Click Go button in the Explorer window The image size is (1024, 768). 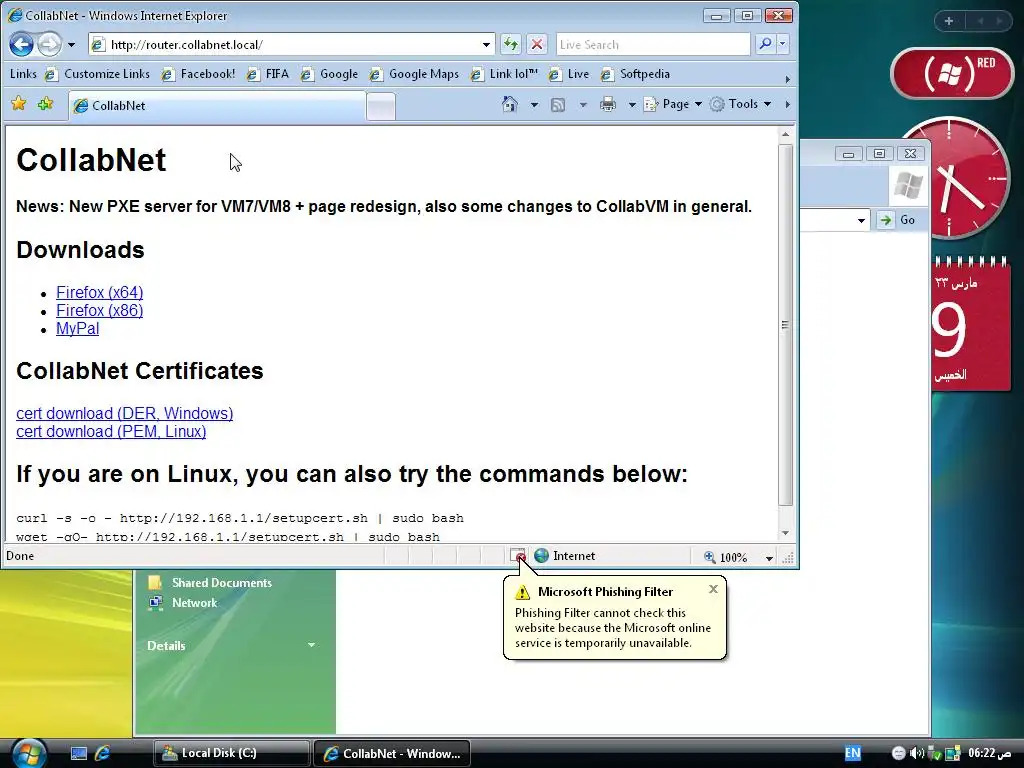[x=898, y=220]
